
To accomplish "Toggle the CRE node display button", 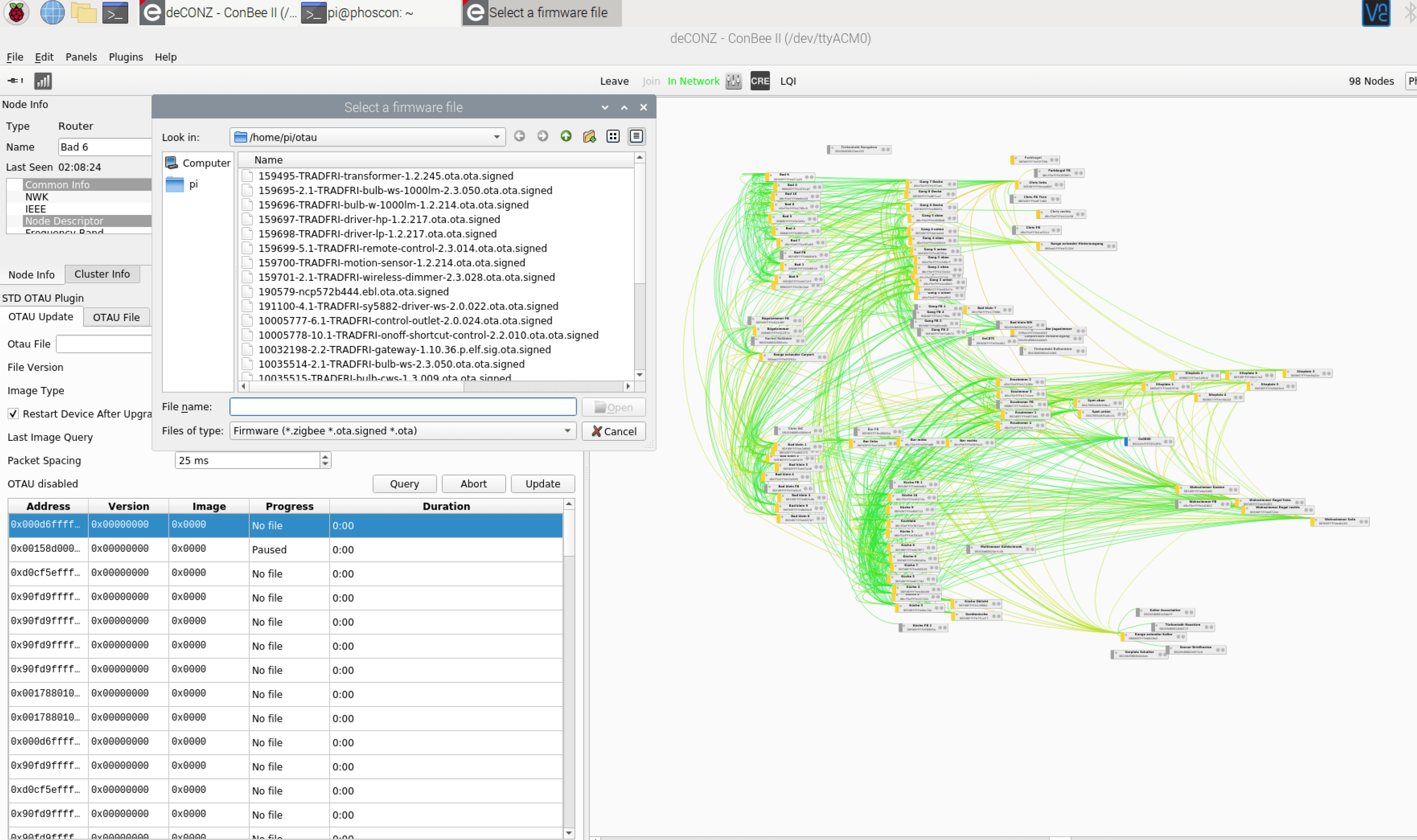I will [760, 81].
